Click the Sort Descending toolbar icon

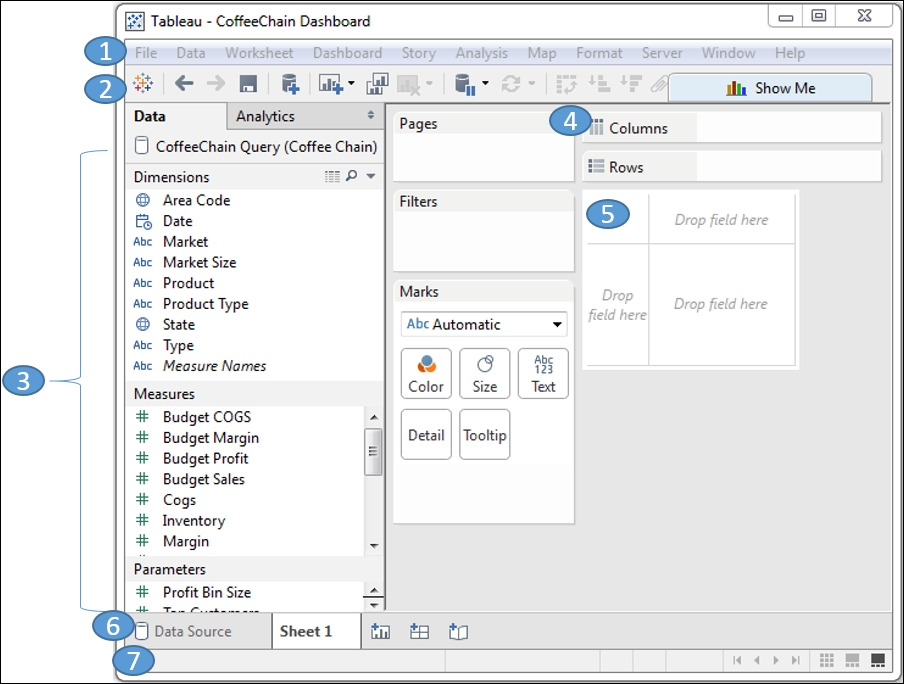(631, 84)
